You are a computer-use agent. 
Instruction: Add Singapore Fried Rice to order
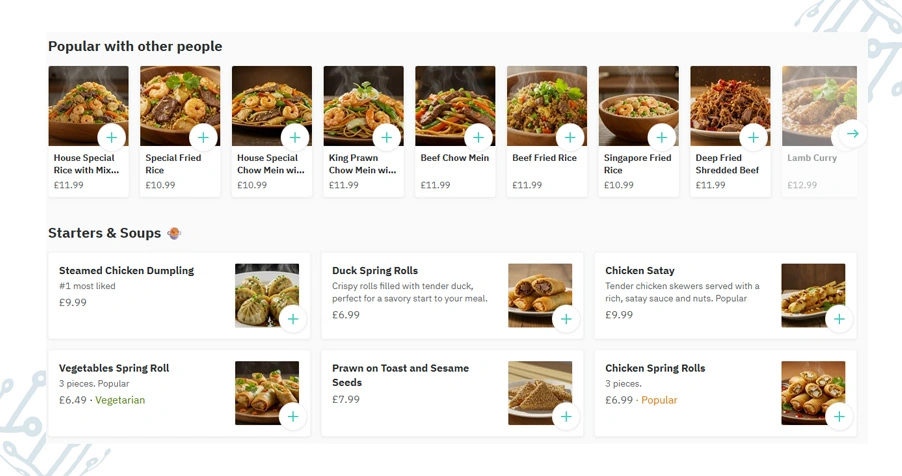coord(662,137)
